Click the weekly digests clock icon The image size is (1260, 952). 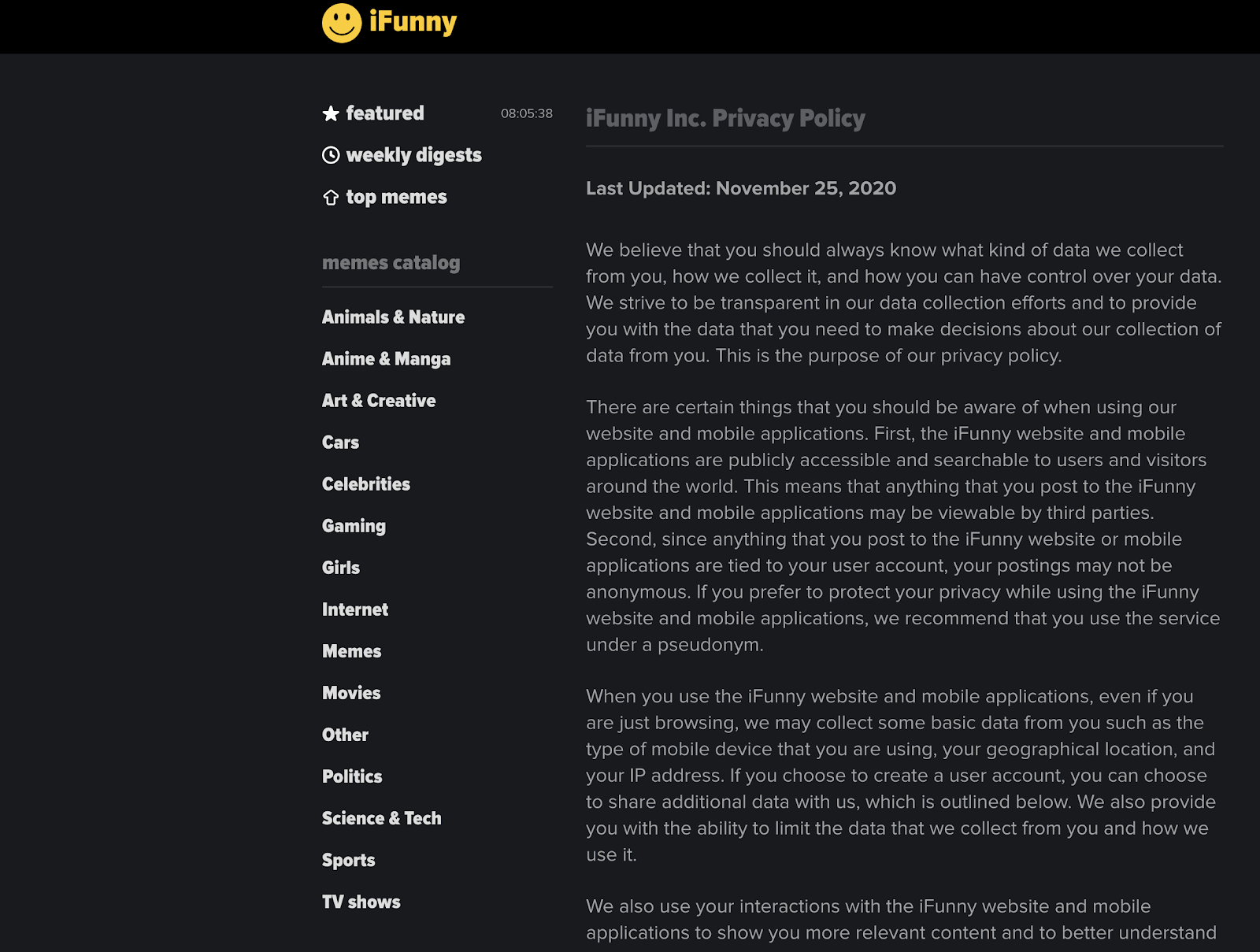331,155
